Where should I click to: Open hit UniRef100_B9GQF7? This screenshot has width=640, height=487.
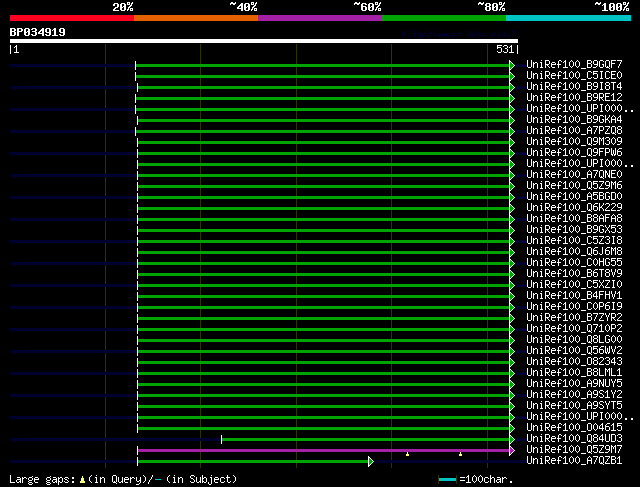pos(574,64)
